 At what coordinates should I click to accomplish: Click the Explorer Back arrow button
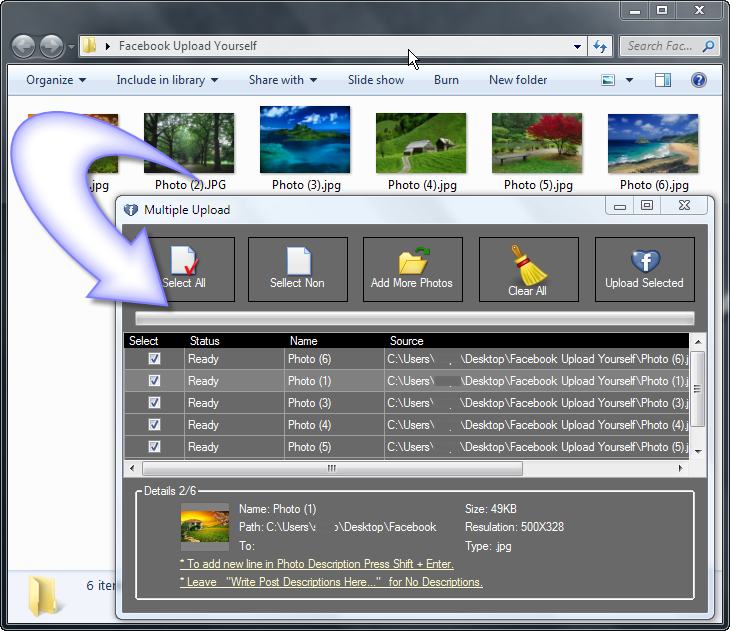tap(23, 46)
